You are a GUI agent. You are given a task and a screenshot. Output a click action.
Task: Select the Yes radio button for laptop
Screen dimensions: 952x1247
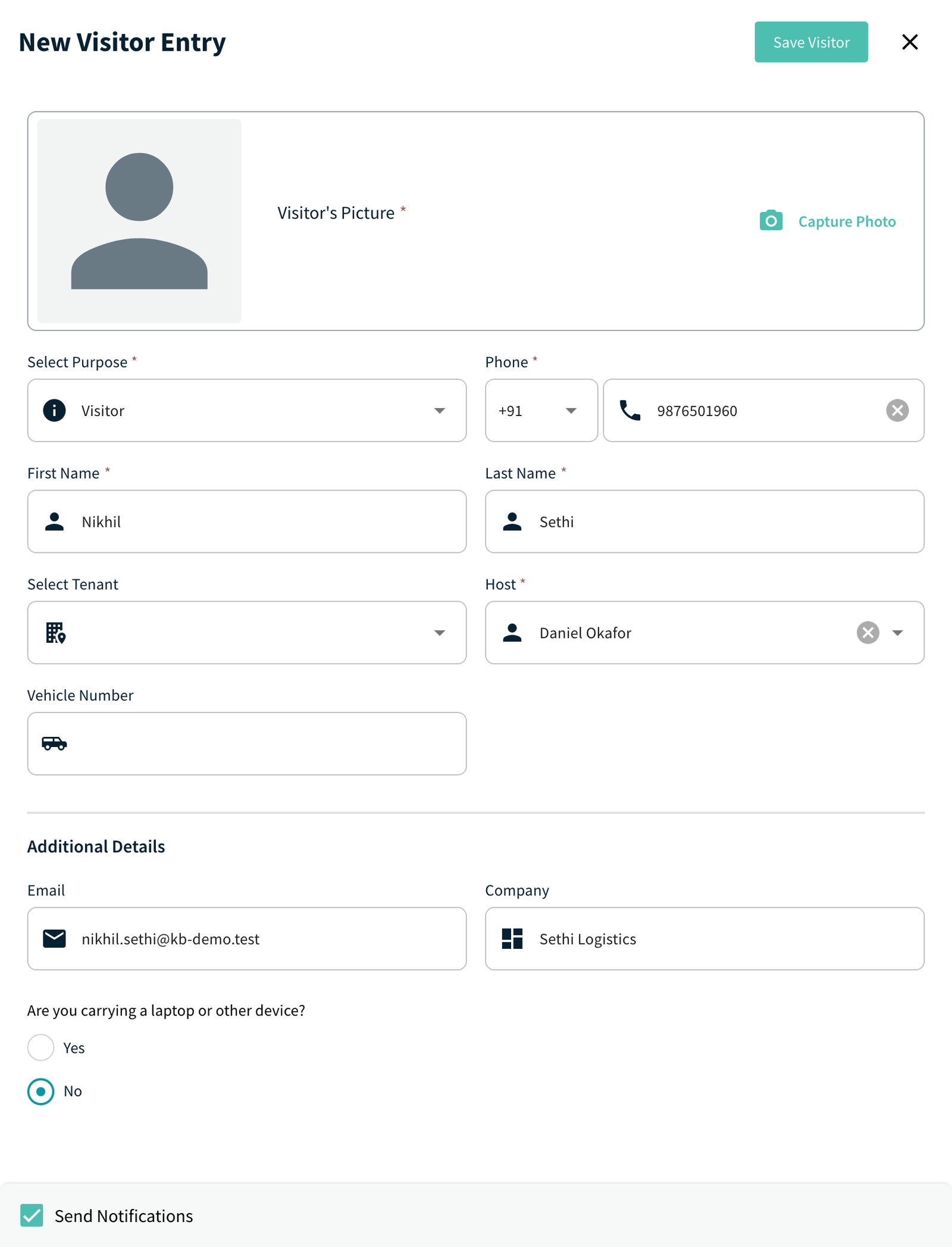41,1048
